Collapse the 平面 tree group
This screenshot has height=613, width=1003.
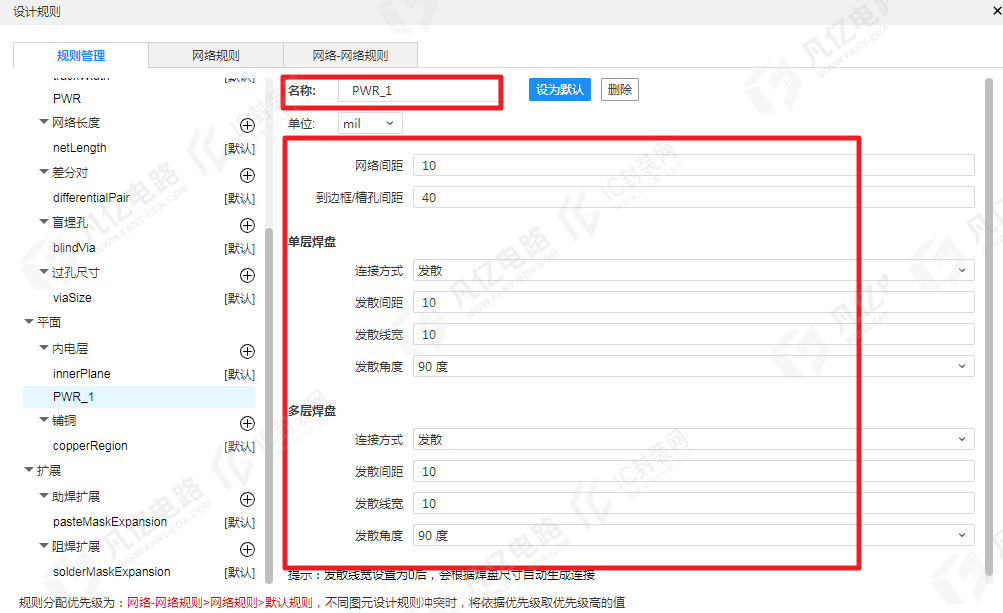coord(29,321)
